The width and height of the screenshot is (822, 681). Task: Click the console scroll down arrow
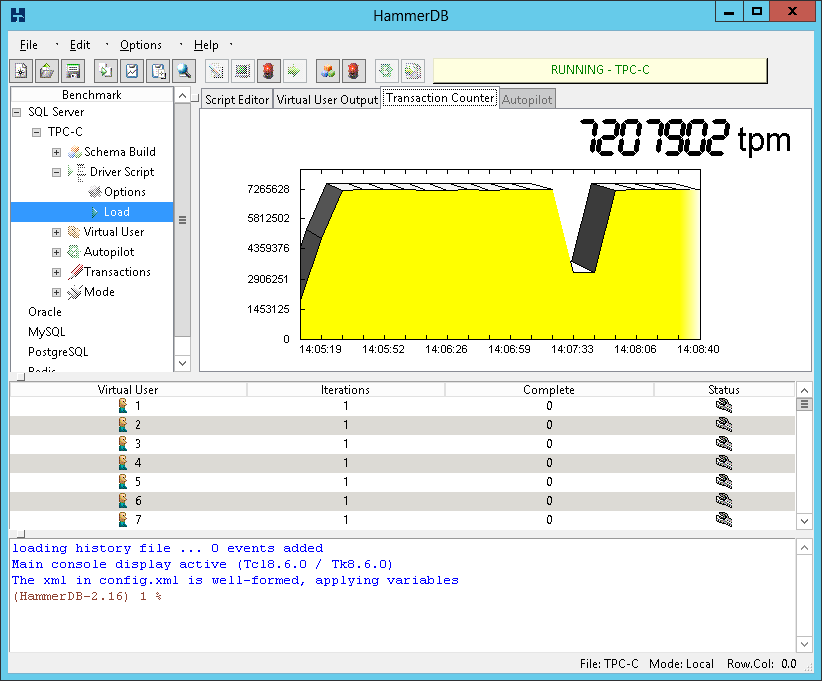[x=804, y=644]
